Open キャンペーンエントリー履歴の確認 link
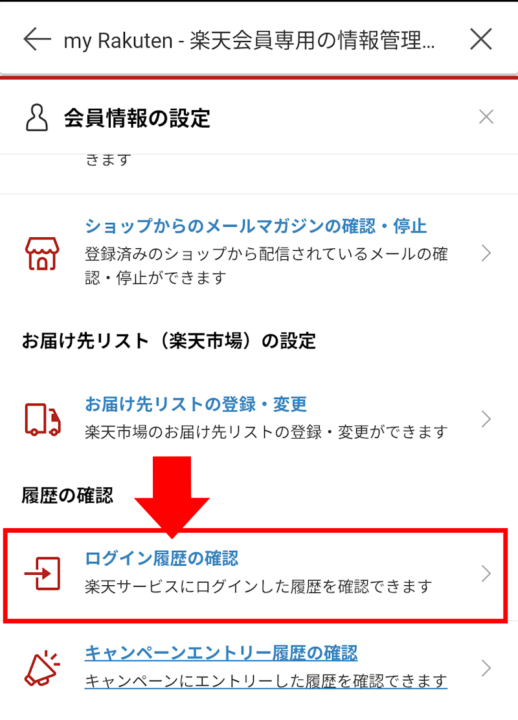Screen dimensions: 518x720 point(221,653)
